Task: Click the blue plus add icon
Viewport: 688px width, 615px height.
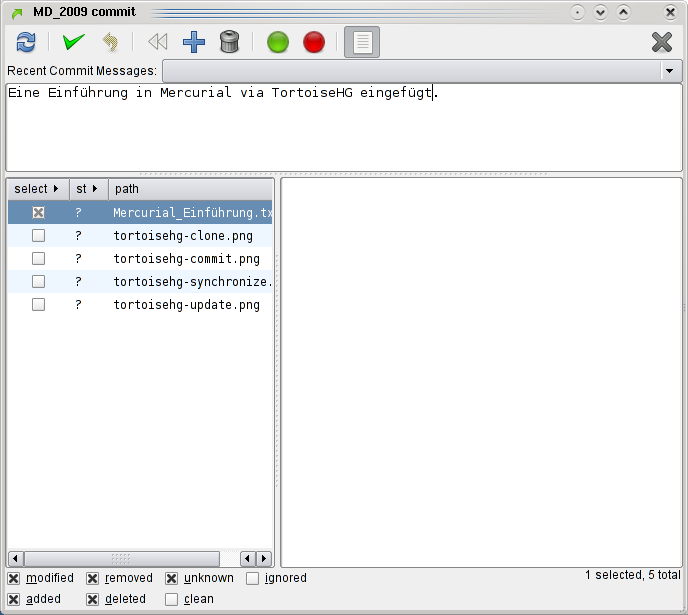Action: click(x=194, y=42)
